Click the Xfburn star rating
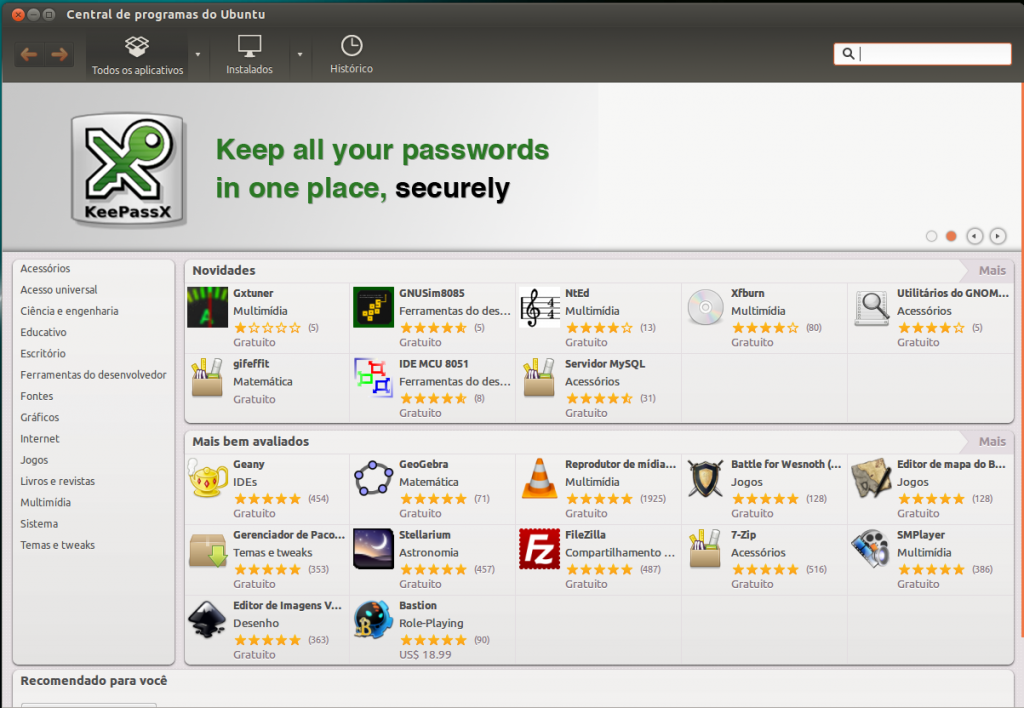1024x708 pixels. point(765,328)
